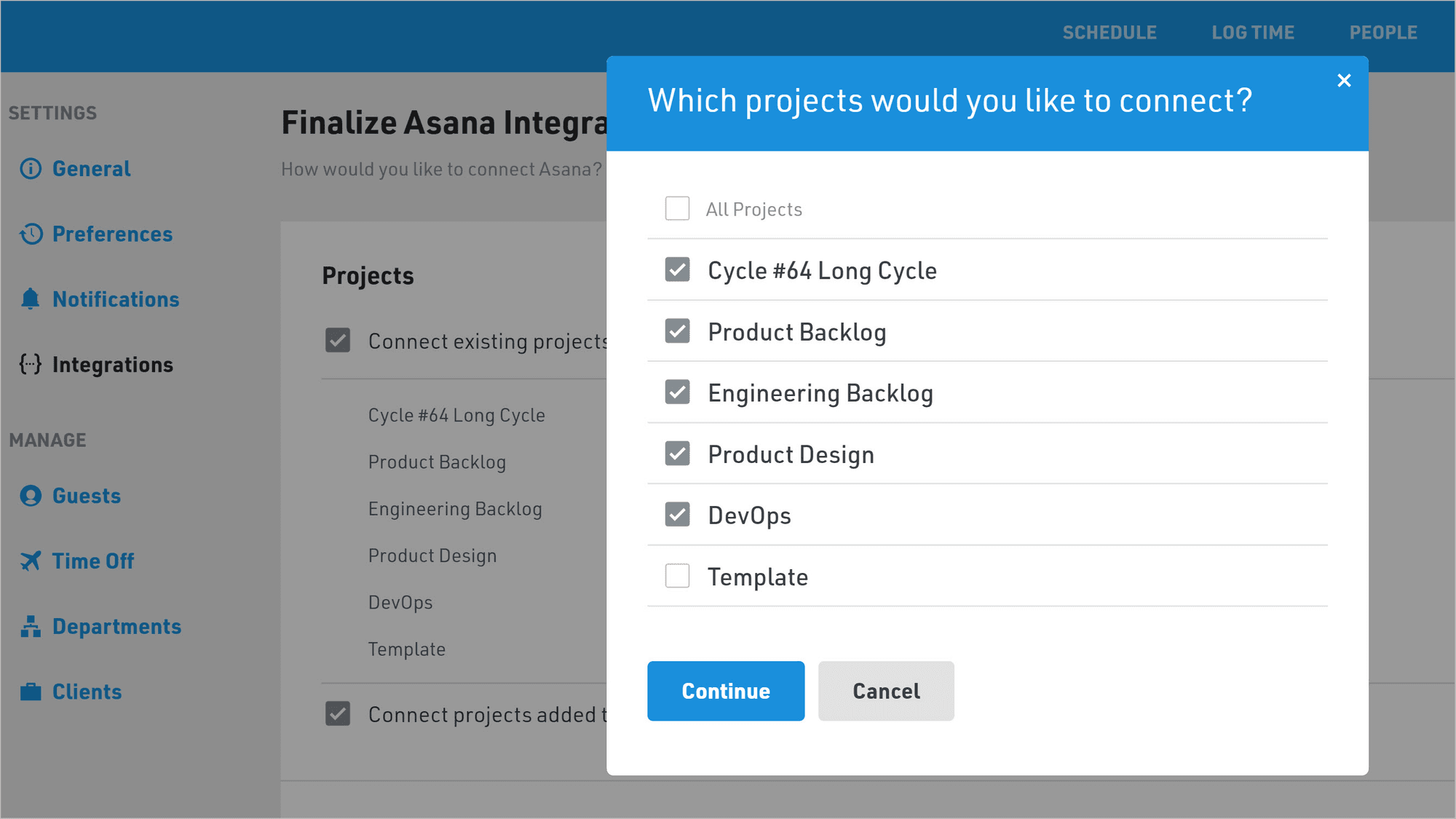Click the Departments hierarchy icon
The height and width of the screenshot is (819, 1456).
click(x=31, y=626)
